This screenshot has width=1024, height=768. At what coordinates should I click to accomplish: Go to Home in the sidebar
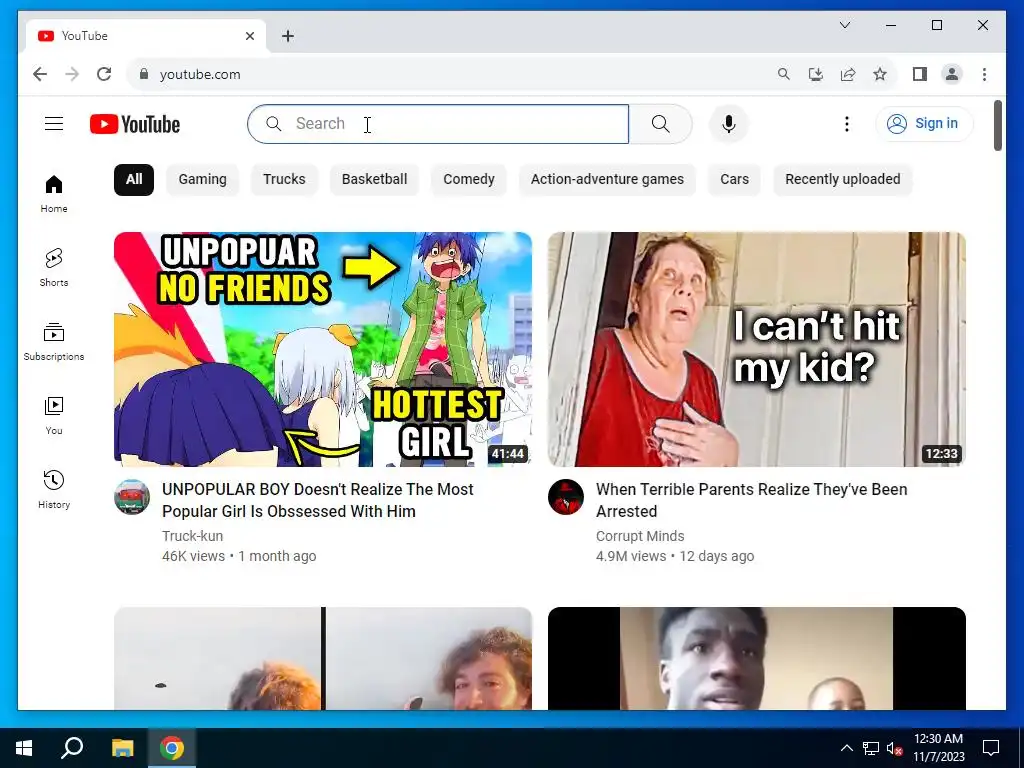[x=54, y=194]
